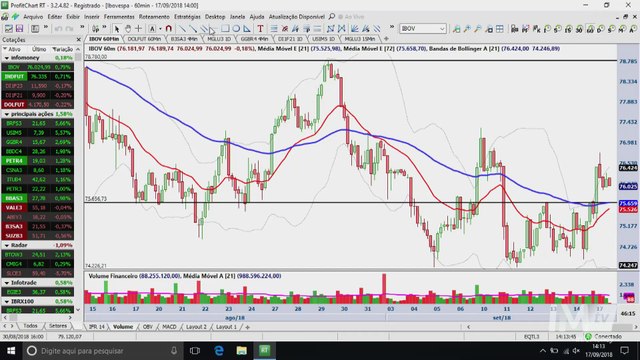Select DOLFUT row in quotes list
Image resolution: width=640 pixels, height=360 pixels.
pyautogui.click(x=38, y=104)
